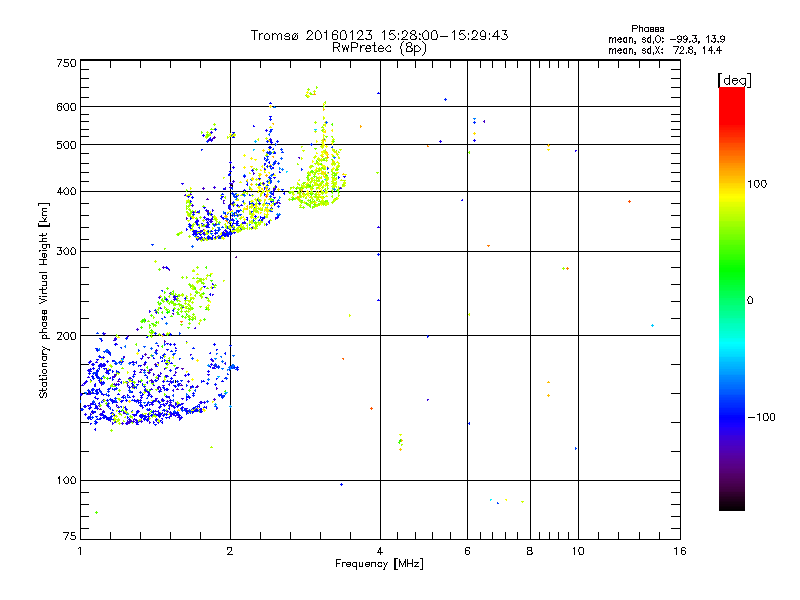Click the 'Phases' header label

(647, 29)
